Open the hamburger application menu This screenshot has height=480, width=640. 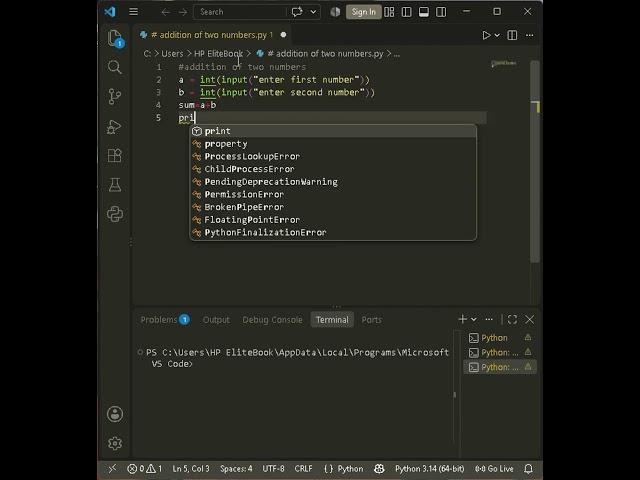click(x=133, y=12)
